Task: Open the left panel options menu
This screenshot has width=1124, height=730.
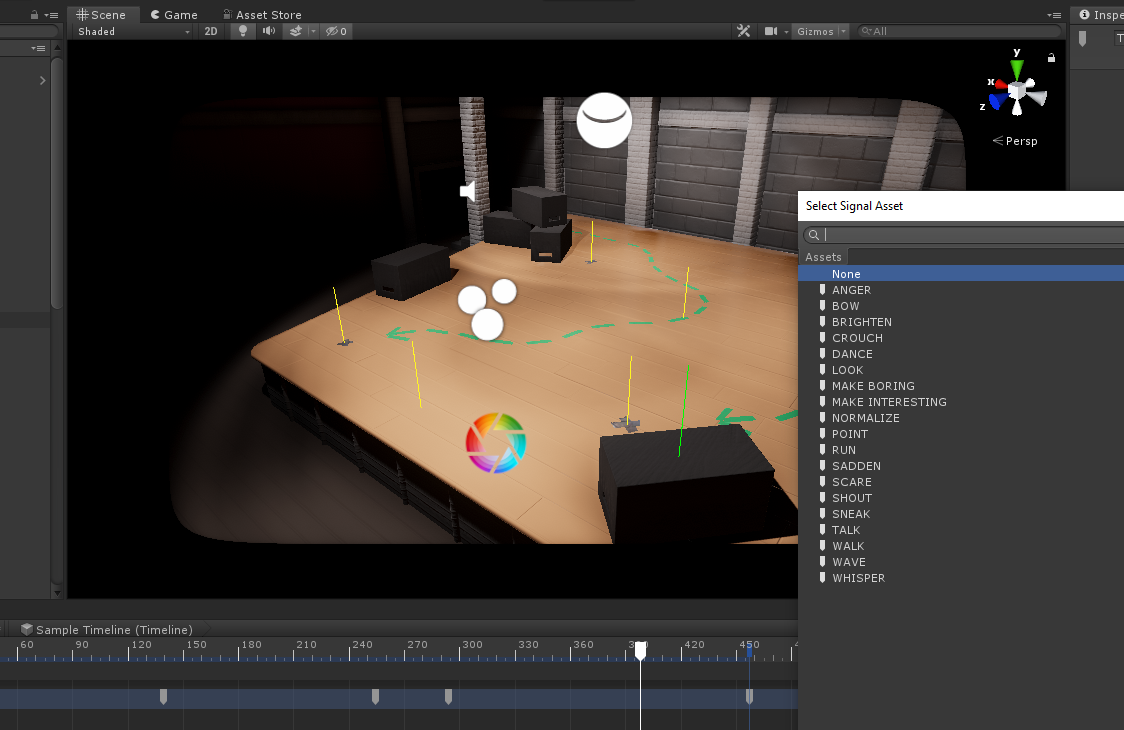Action: tap(51, 14)
